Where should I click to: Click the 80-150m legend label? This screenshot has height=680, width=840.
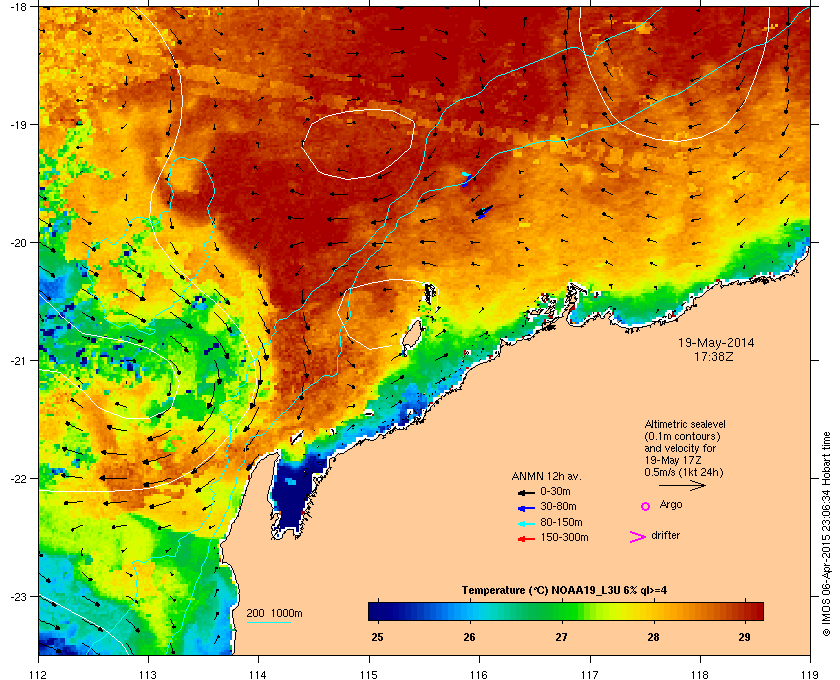[x=561, y=522]
